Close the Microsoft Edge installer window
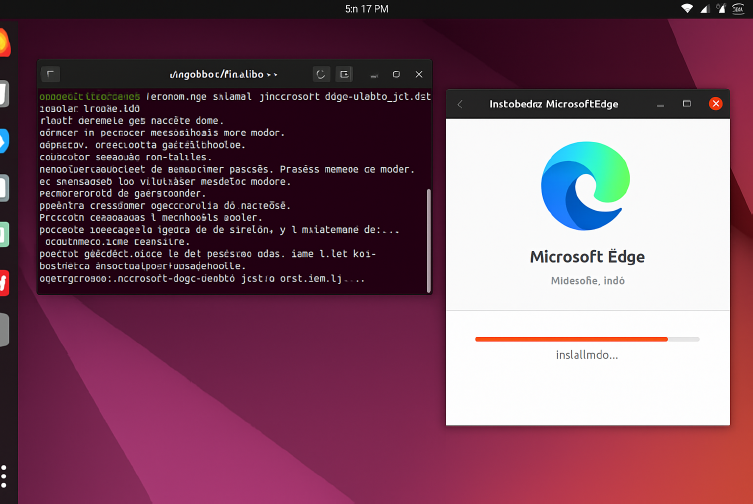This screenshot has width=753, height=504. click(x=716, y=104)
